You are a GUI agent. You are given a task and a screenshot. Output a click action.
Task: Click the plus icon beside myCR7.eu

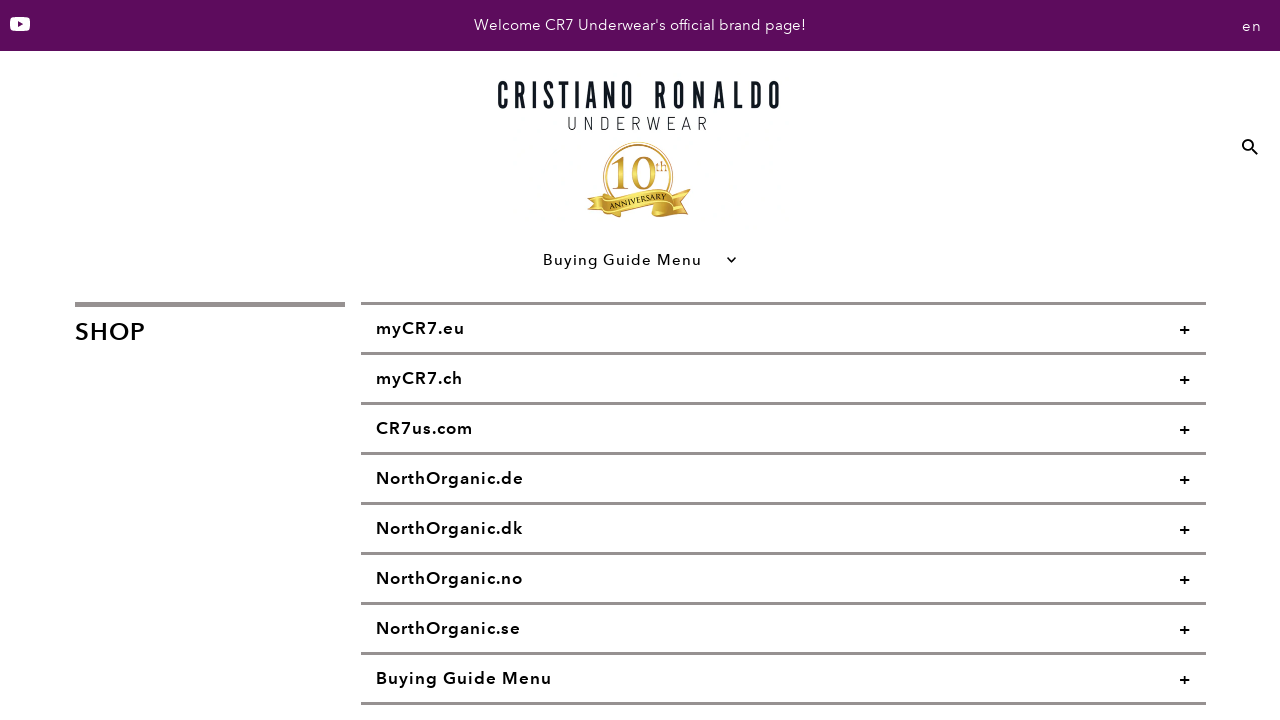pos(1184,330)
